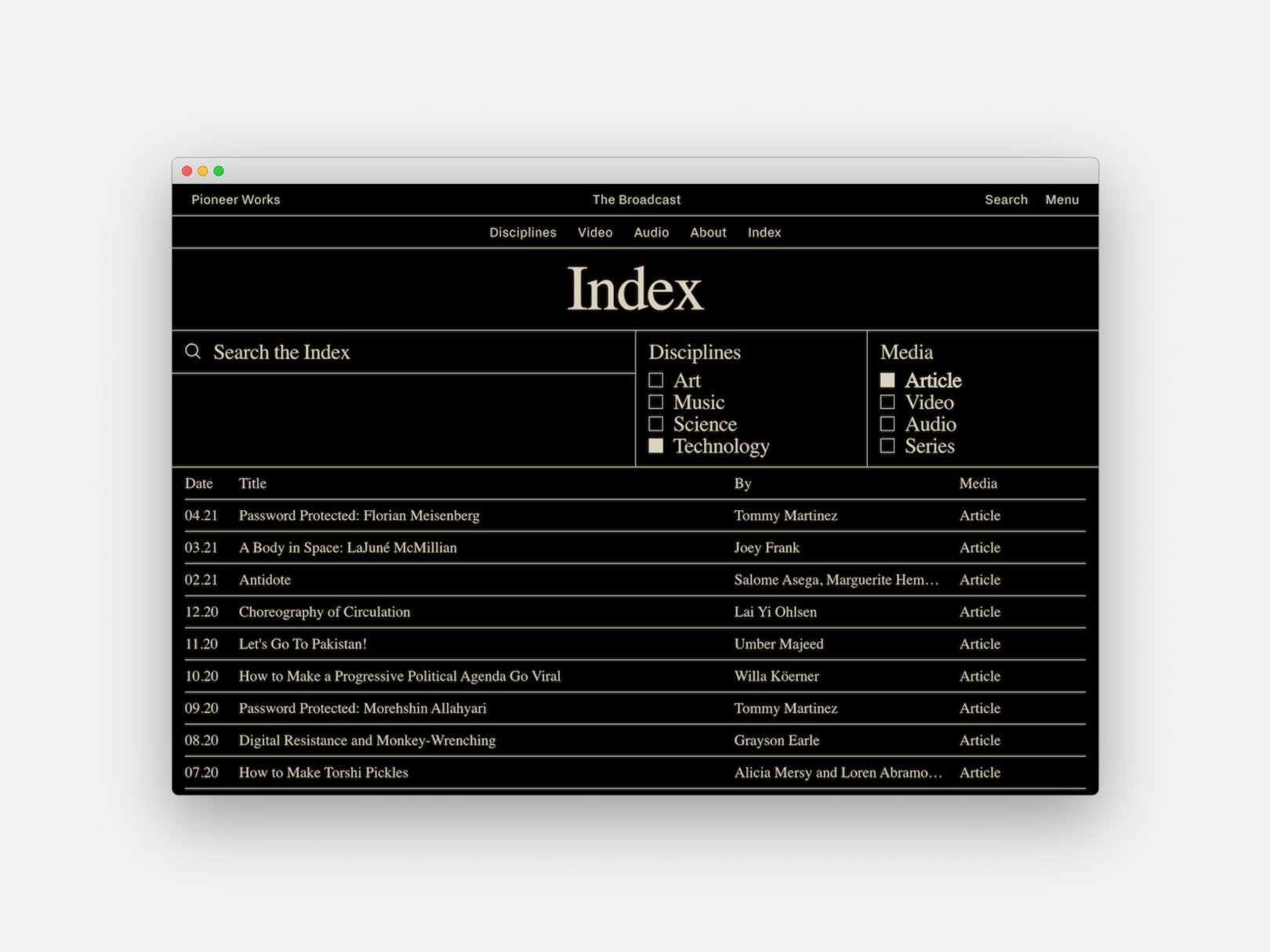Image resolution: width=1270 pixels, height=952 pixels.
Task: Enable the Science filter
Action: pyautogui.click(x=656, y=423)
